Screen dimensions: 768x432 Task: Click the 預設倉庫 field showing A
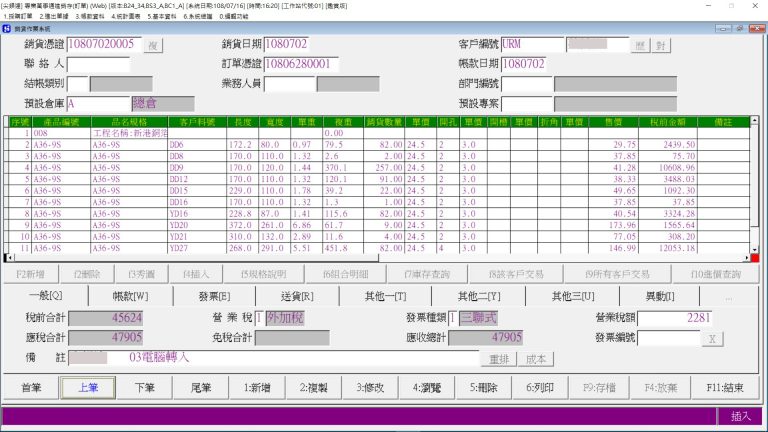(x=98, y=104)
